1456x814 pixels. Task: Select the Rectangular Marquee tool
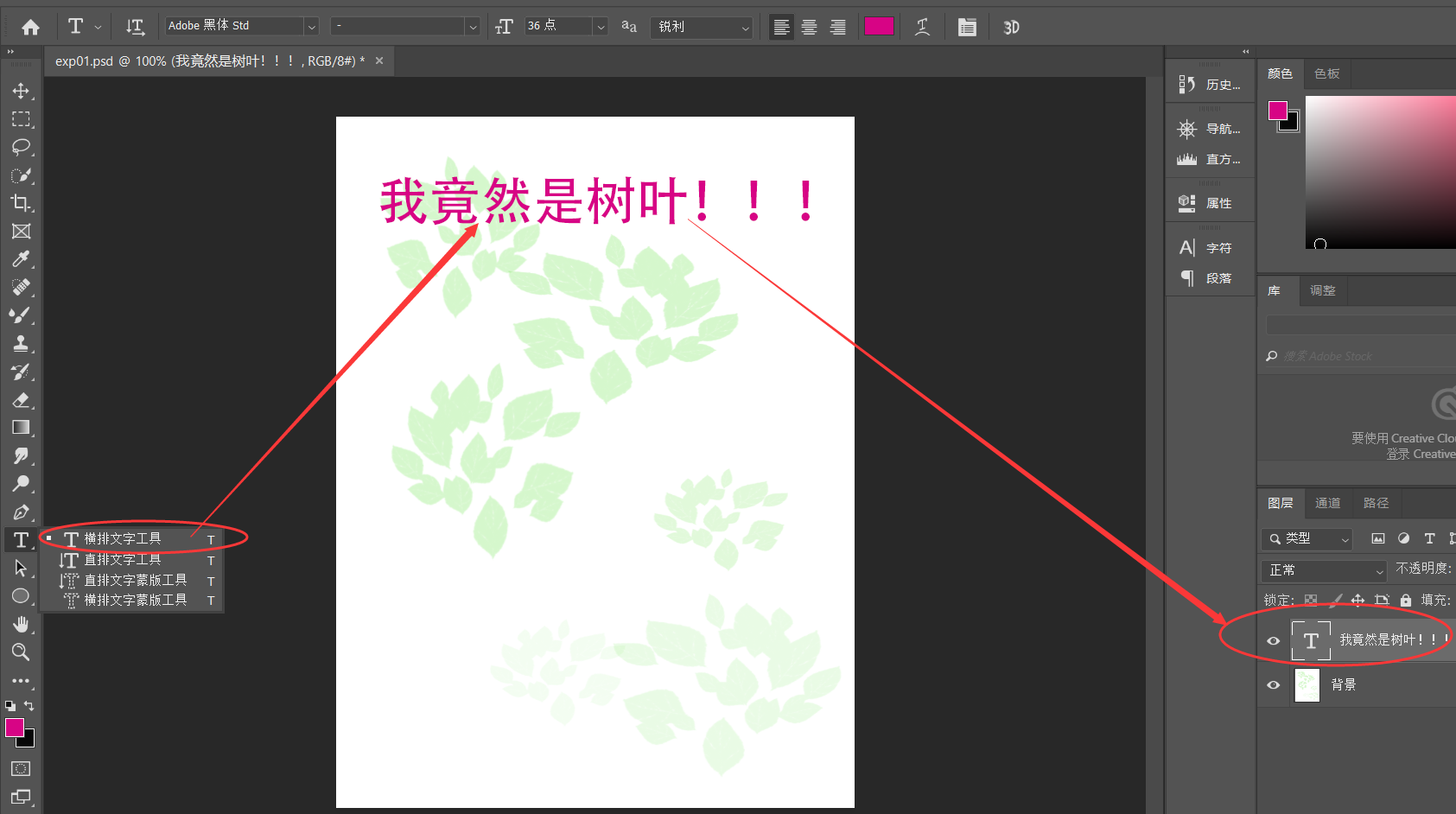21,119
